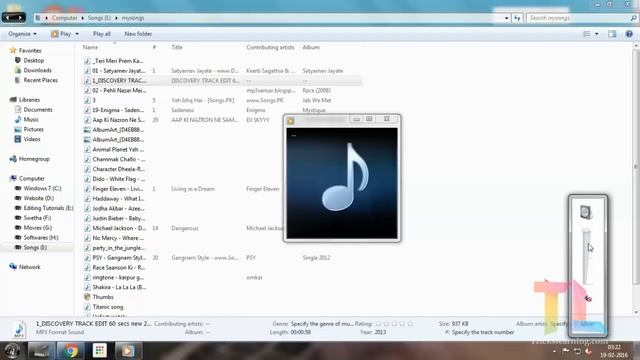640x360 pixels.
Task: Open Downloads in the navigation pane
Action: click(x=37, y=70)
